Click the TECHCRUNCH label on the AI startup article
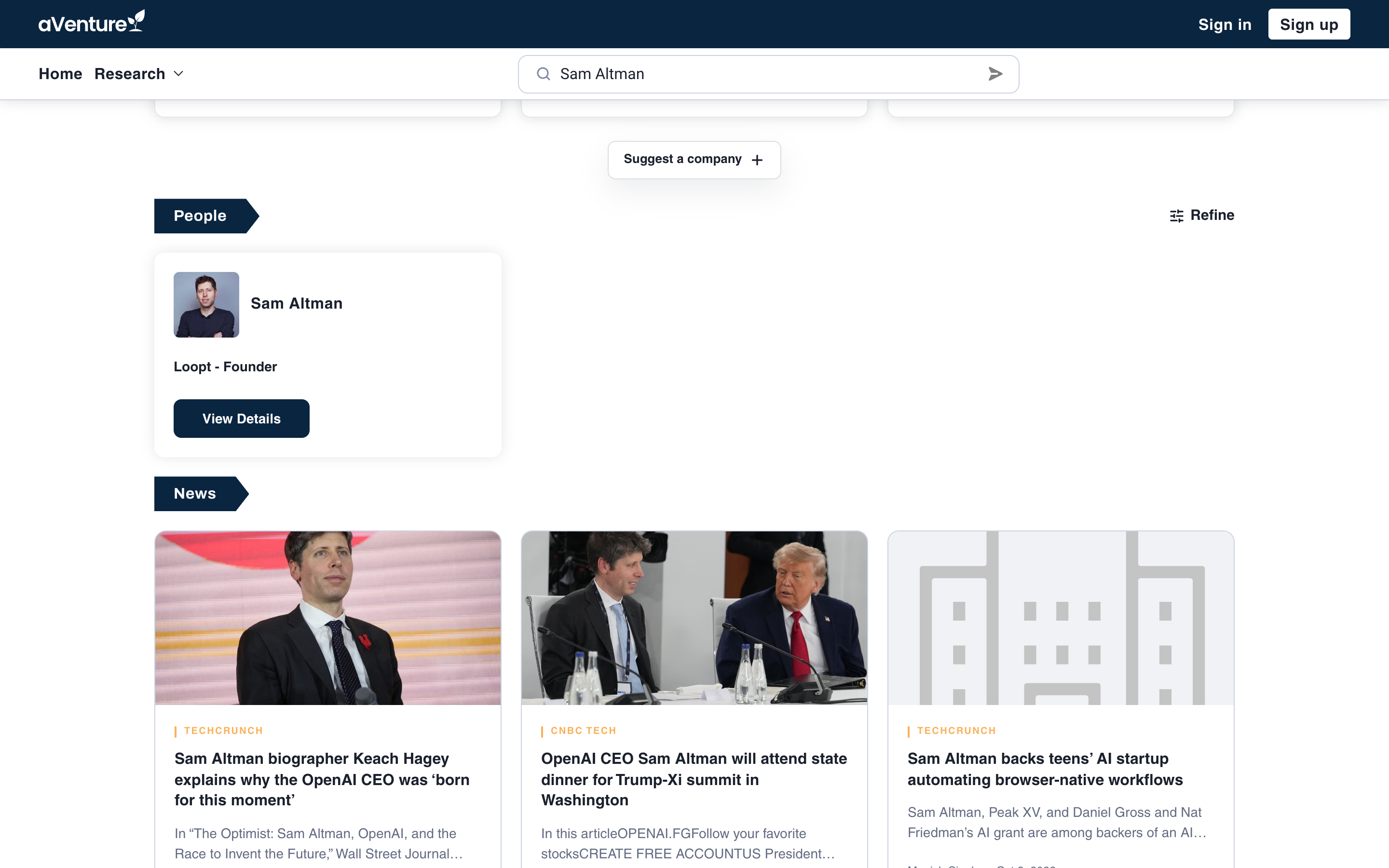The image size is (1389, 868). (x=956, y=731)
